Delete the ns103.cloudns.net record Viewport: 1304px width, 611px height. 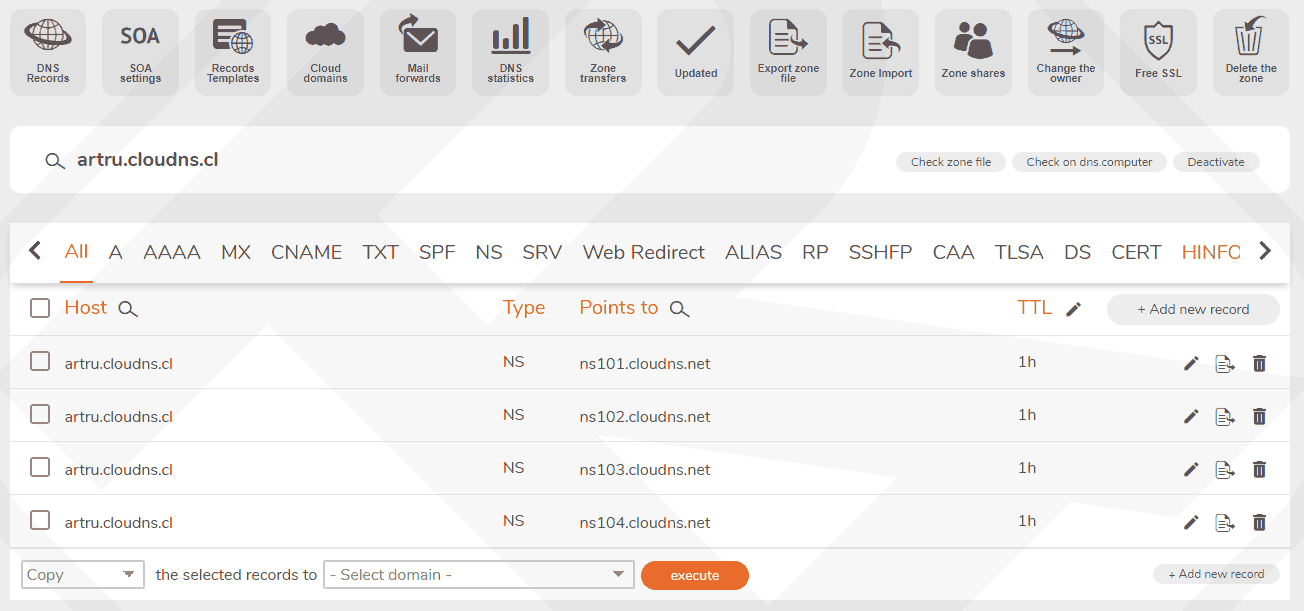point(1259,469)
